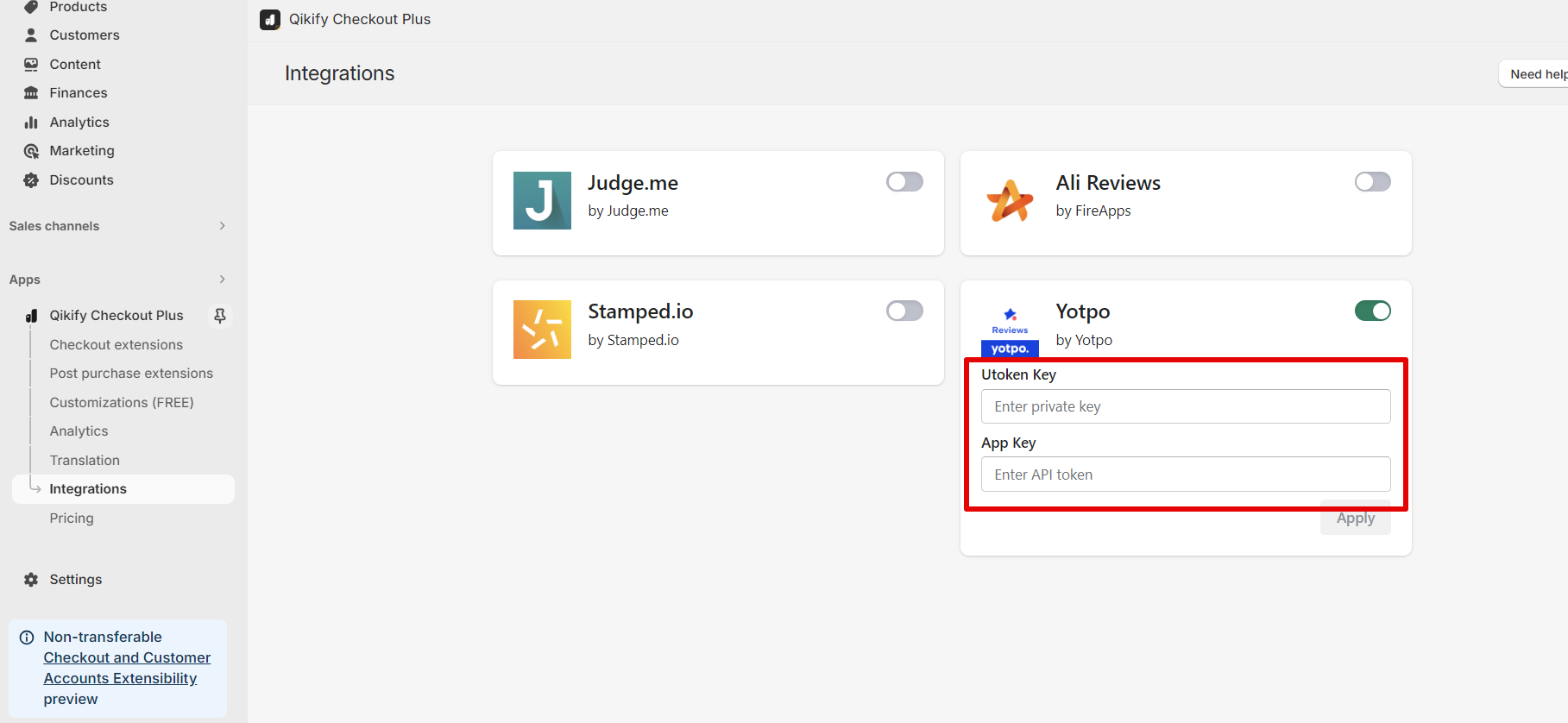This screenshot has width=1568, height=723.
Task: Unpin Qikify Checkout Plus with pin icon
Action: coord(220,316)
